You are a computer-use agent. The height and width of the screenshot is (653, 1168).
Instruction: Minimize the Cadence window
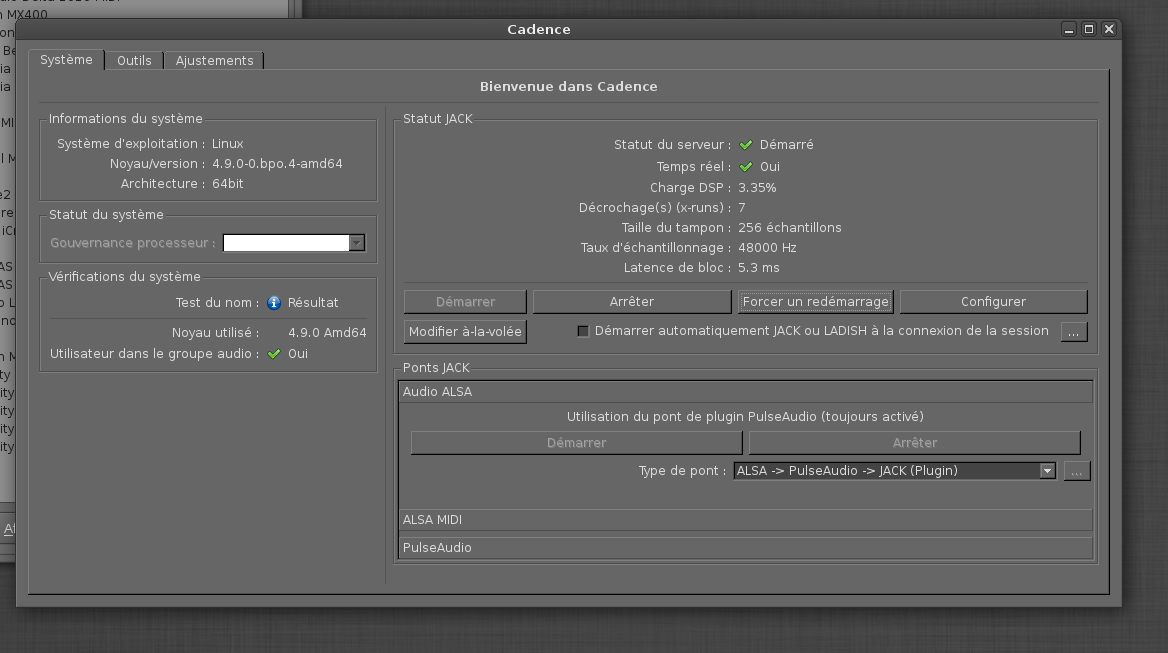pos(1069,29)
